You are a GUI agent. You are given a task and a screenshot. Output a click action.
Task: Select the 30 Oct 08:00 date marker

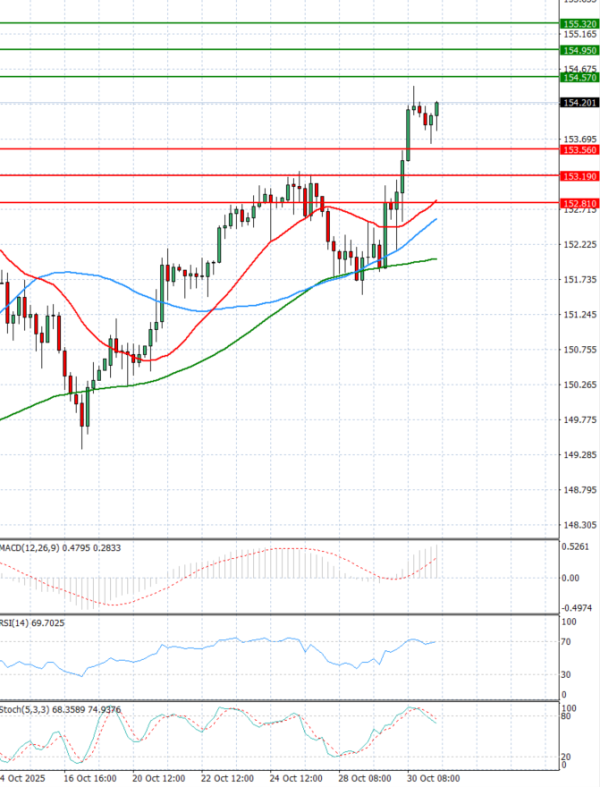pos(431,777)
